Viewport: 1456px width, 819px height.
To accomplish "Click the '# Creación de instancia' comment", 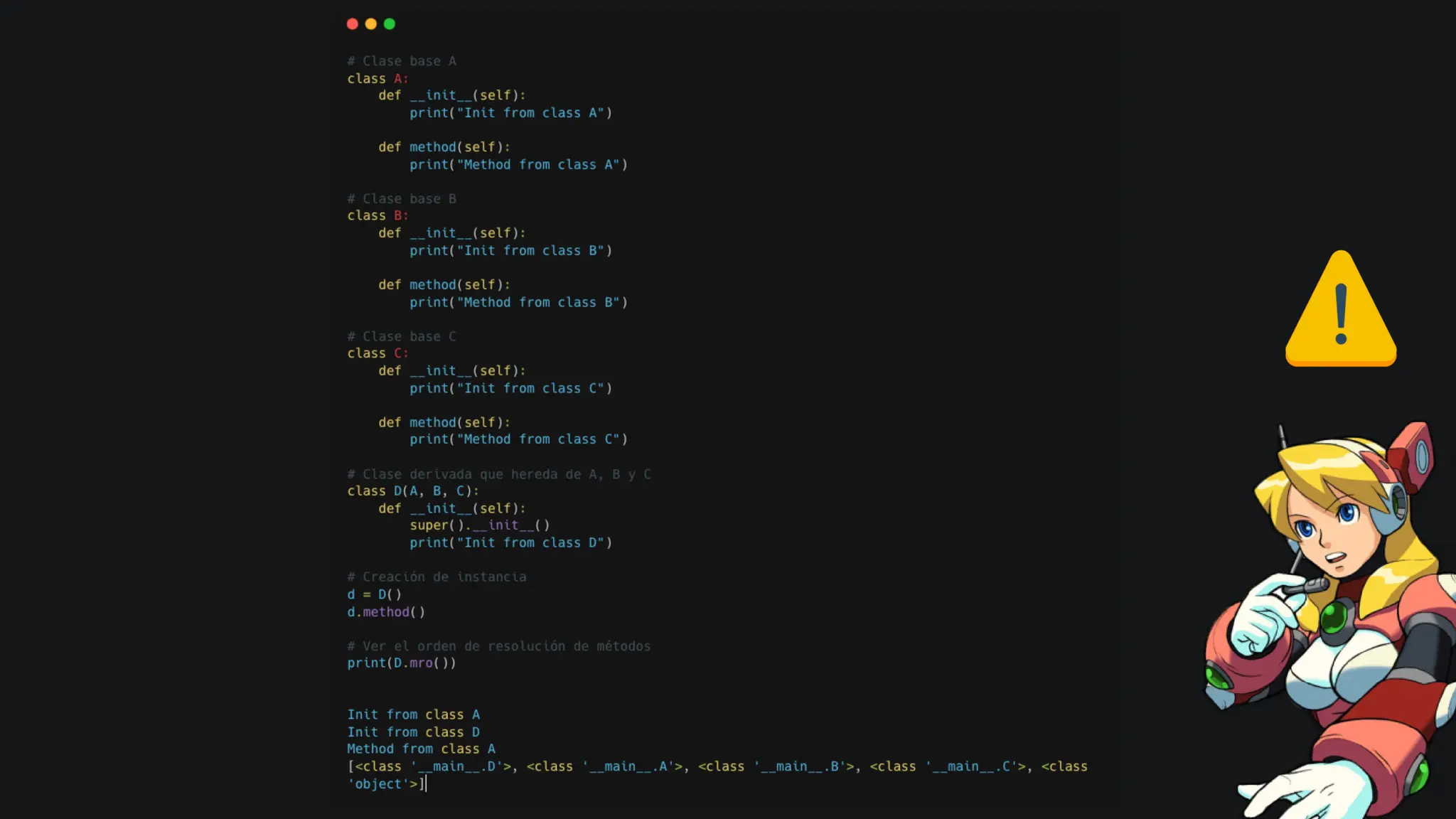I will (x=437, y=577).
